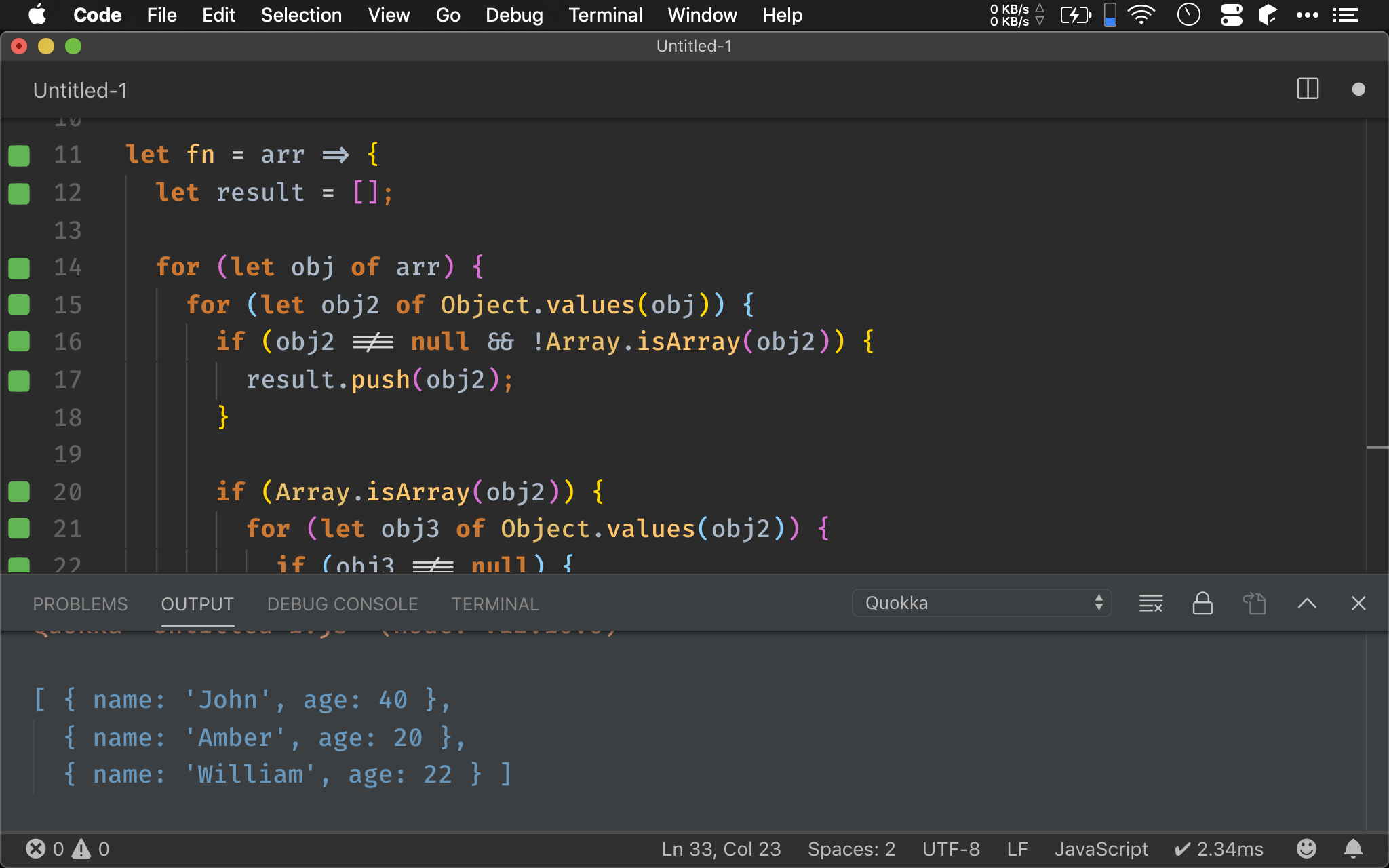Viewport: 1389px width, 868px height.
Task: Select the Untitled-1 editor tab
Action: [80, 90]
